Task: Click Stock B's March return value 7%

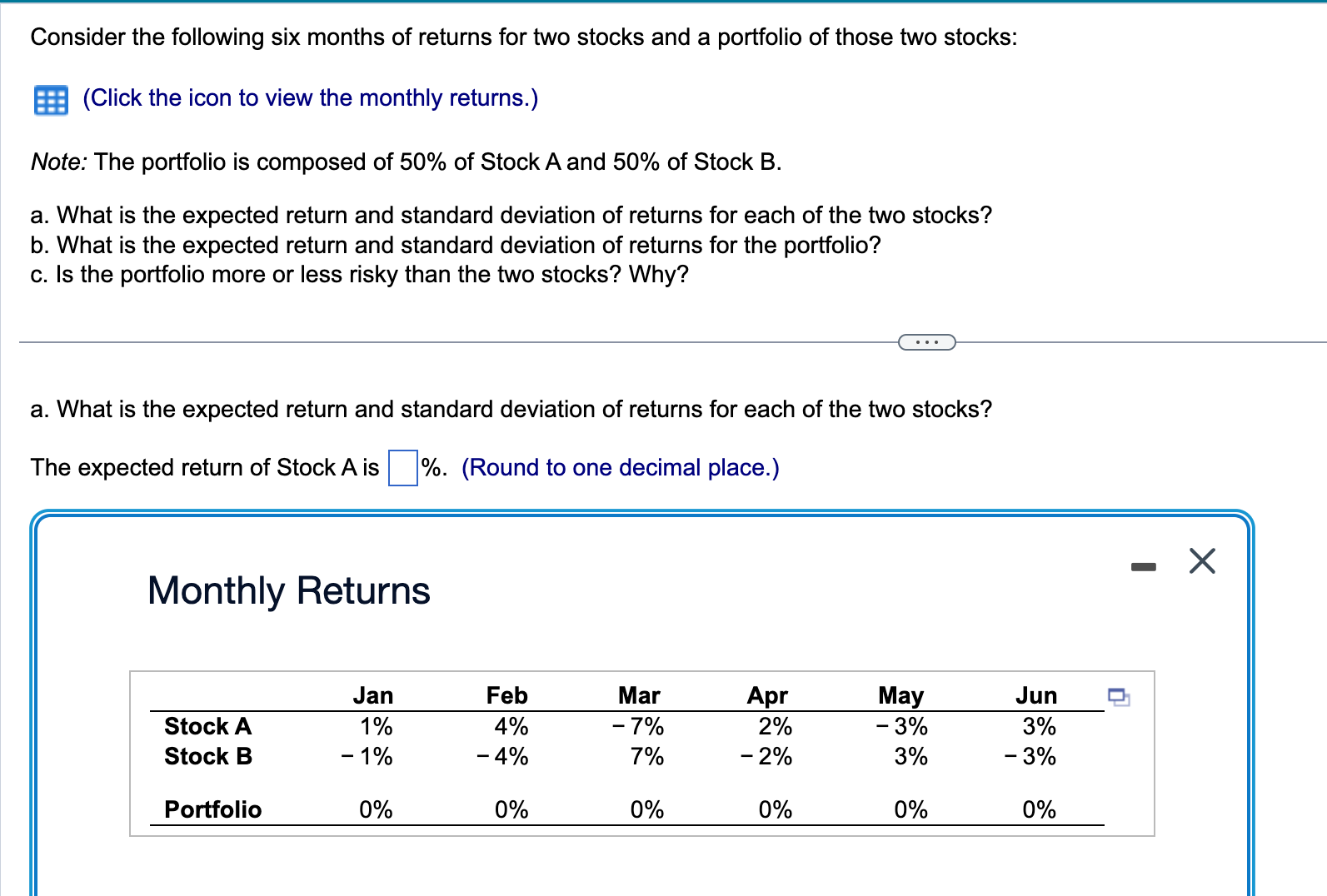Action: [x=646, y=756]
